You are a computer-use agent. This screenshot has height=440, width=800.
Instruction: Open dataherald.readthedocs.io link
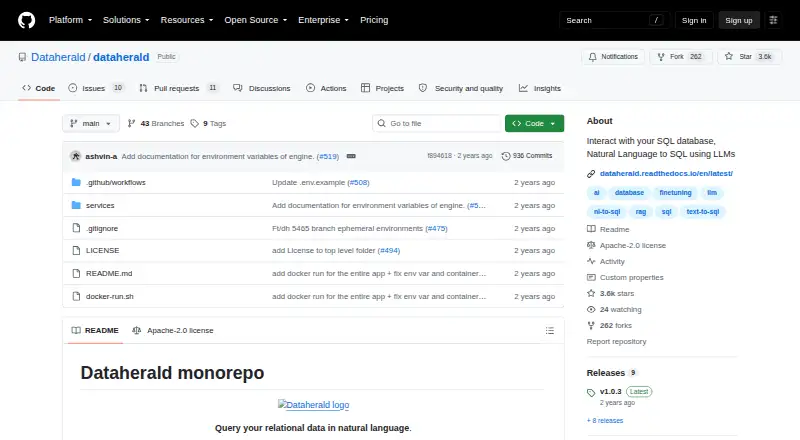tap(666, 174)
